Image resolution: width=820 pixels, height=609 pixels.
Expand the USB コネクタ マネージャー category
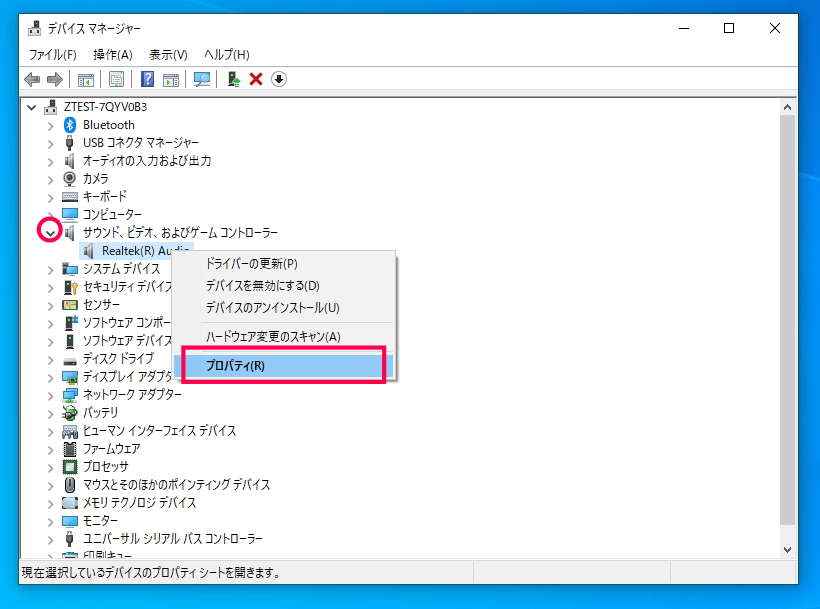50,144
